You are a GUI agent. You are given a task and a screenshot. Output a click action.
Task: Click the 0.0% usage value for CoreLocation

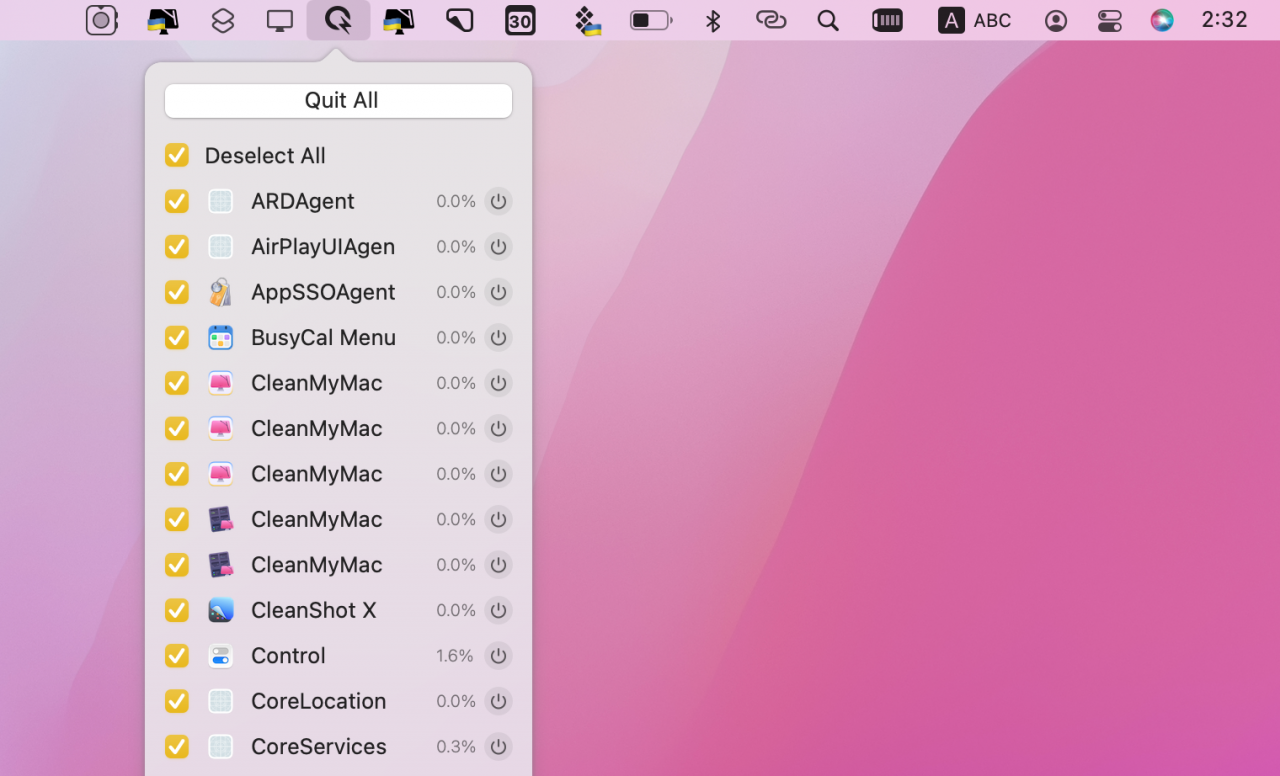click(x=455, y=702)
